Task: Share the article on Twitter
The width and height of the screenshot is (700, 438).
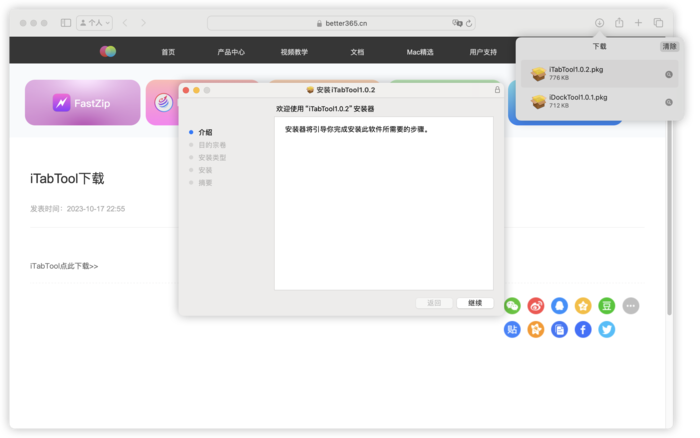Action: coord(606,329)
